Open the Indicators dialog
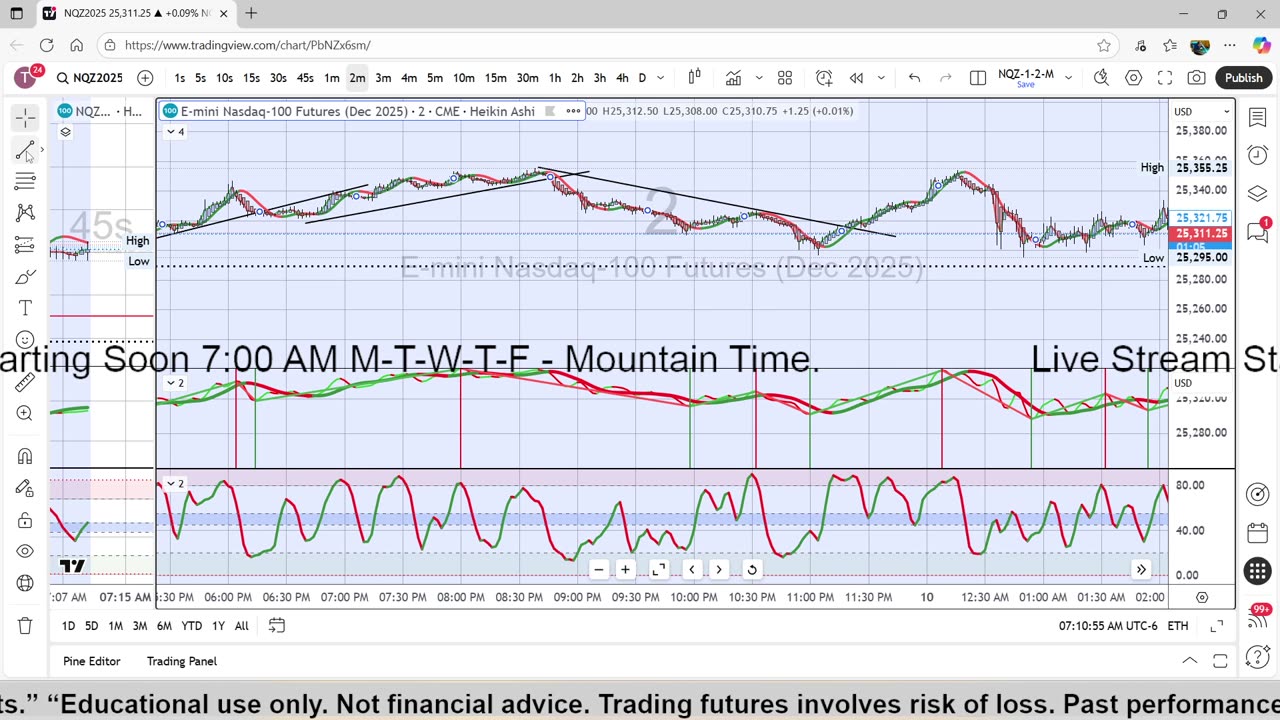Image resolution: width=1280 pixels, height=720 pixels. [x=733, y=78]
